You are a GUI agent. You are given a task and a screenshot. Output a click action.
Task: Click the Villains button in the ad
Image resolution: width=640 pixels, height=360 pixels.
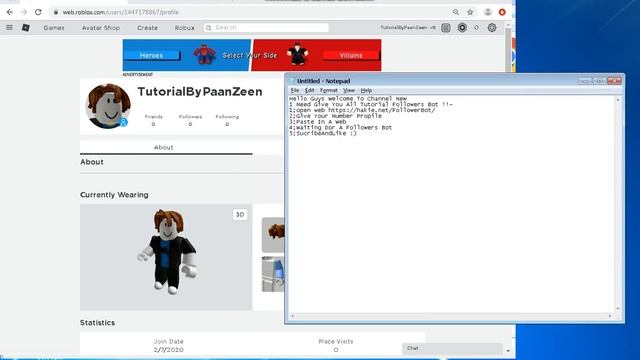[351, 55]
